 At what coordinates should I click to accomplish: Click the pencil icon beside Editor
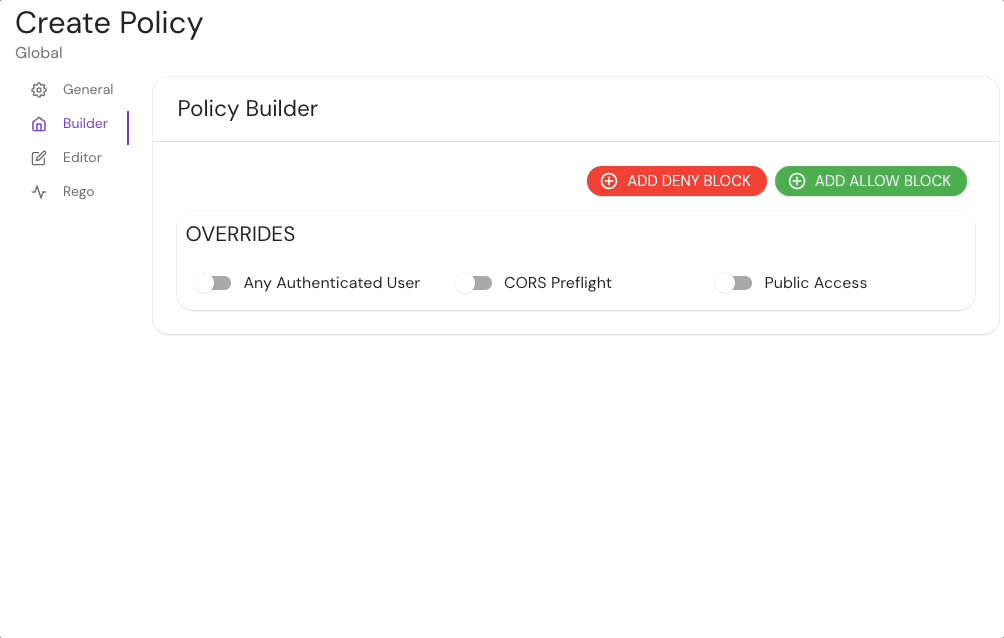(x=39, y=157)
